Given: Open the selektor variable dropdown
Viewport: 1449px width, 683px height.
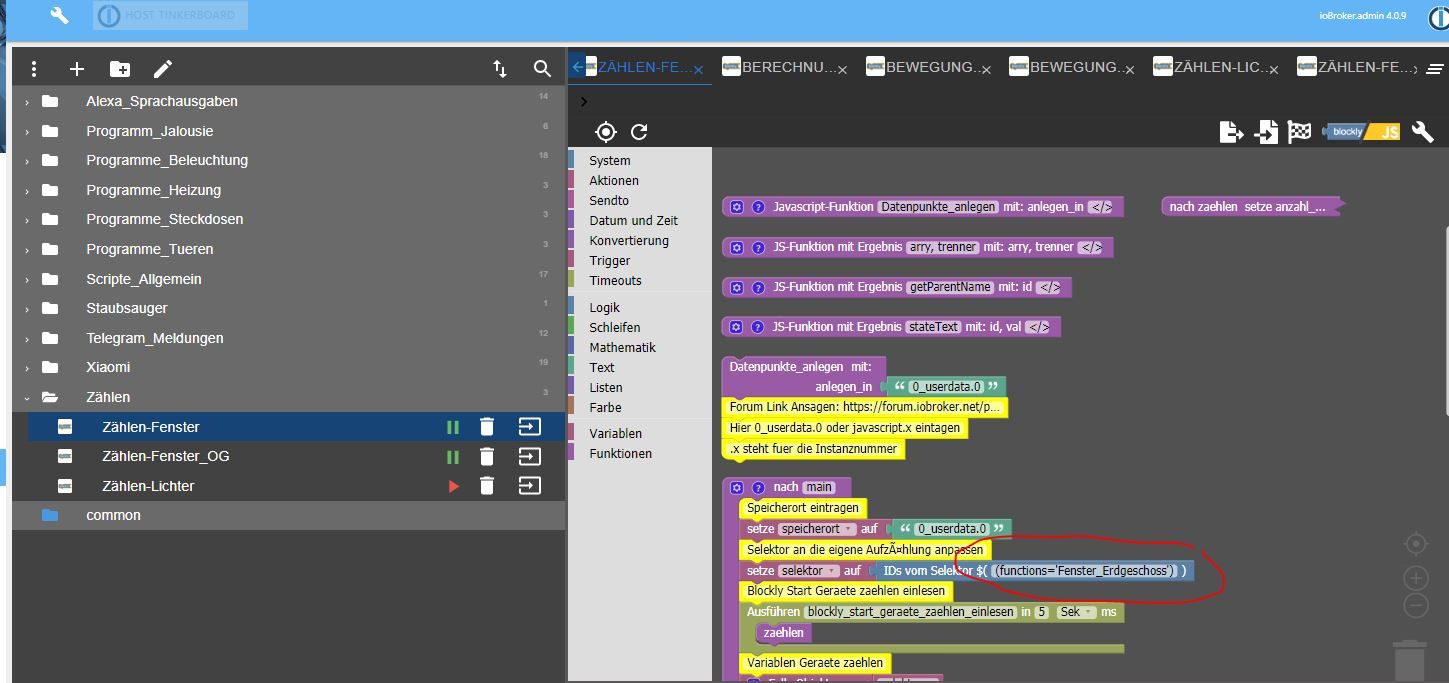Looking at the screenshot, I should tap(809, 570).
